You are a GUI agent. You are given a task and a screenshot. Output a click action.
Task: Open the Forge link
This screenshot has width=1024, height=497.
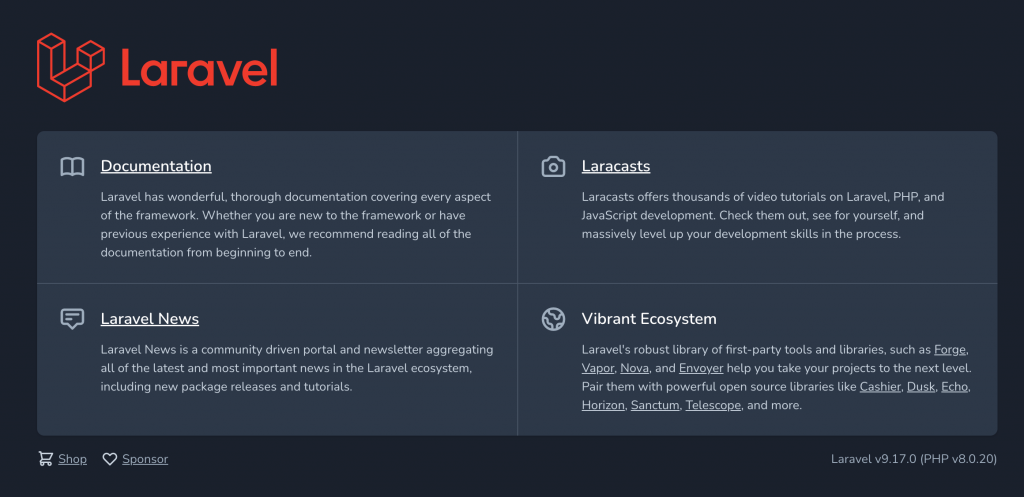(950, 350)
